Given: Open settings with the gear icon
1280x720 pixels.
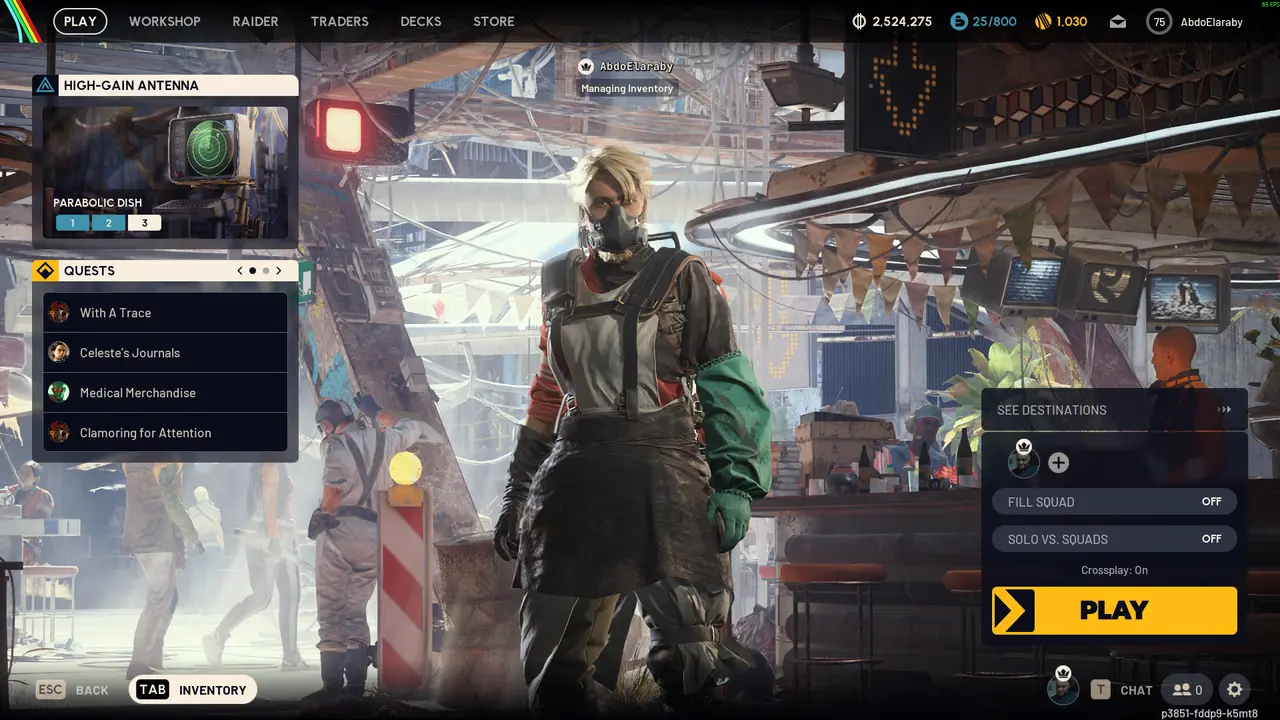Looking at the screenshot, I should coord(1235,690).
